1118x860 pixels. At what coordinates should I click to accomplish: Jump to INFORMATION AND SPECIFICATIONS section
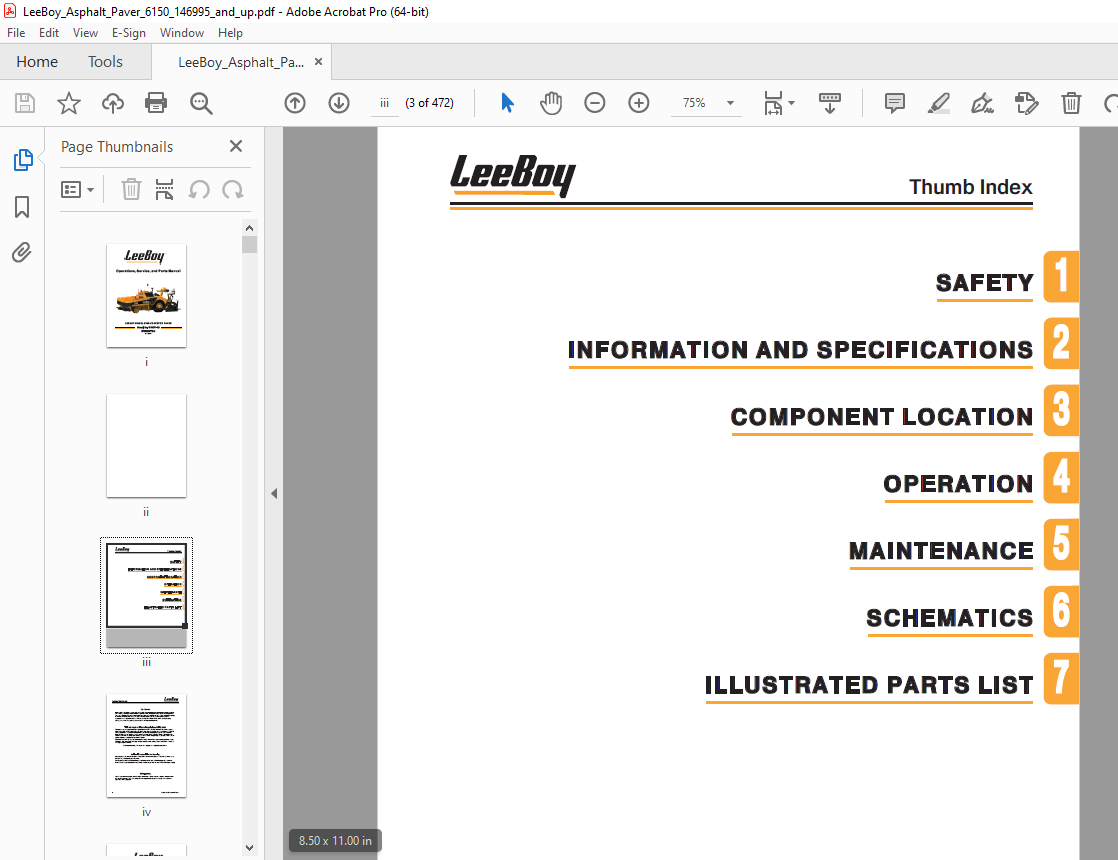(x=800, y=350)
